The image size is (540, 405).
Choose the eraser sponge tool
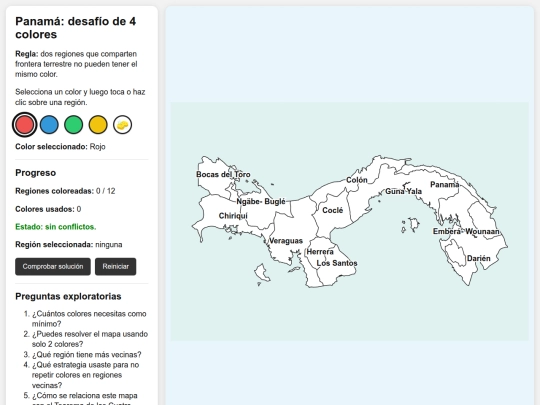coord(123,125)
